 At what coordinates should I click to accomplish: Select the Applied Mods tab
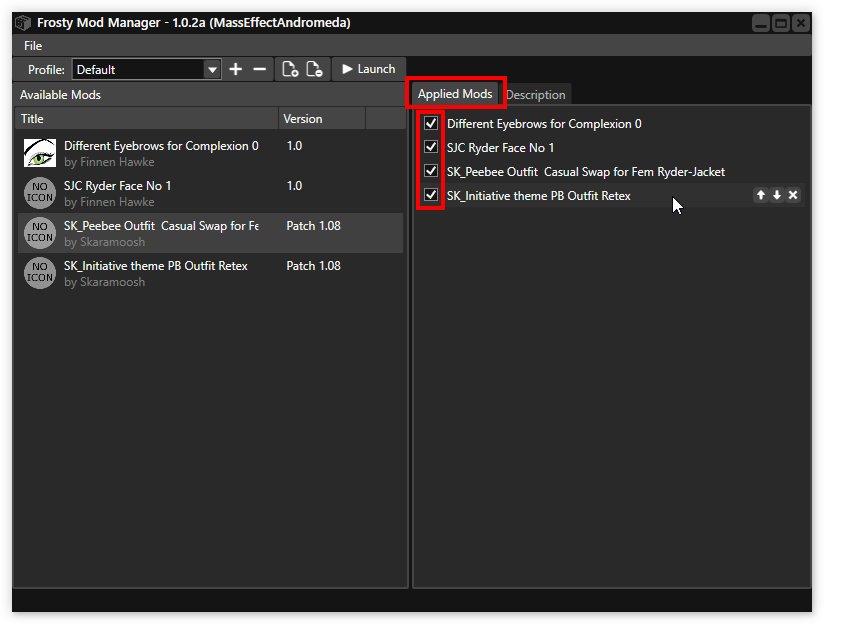455,94
